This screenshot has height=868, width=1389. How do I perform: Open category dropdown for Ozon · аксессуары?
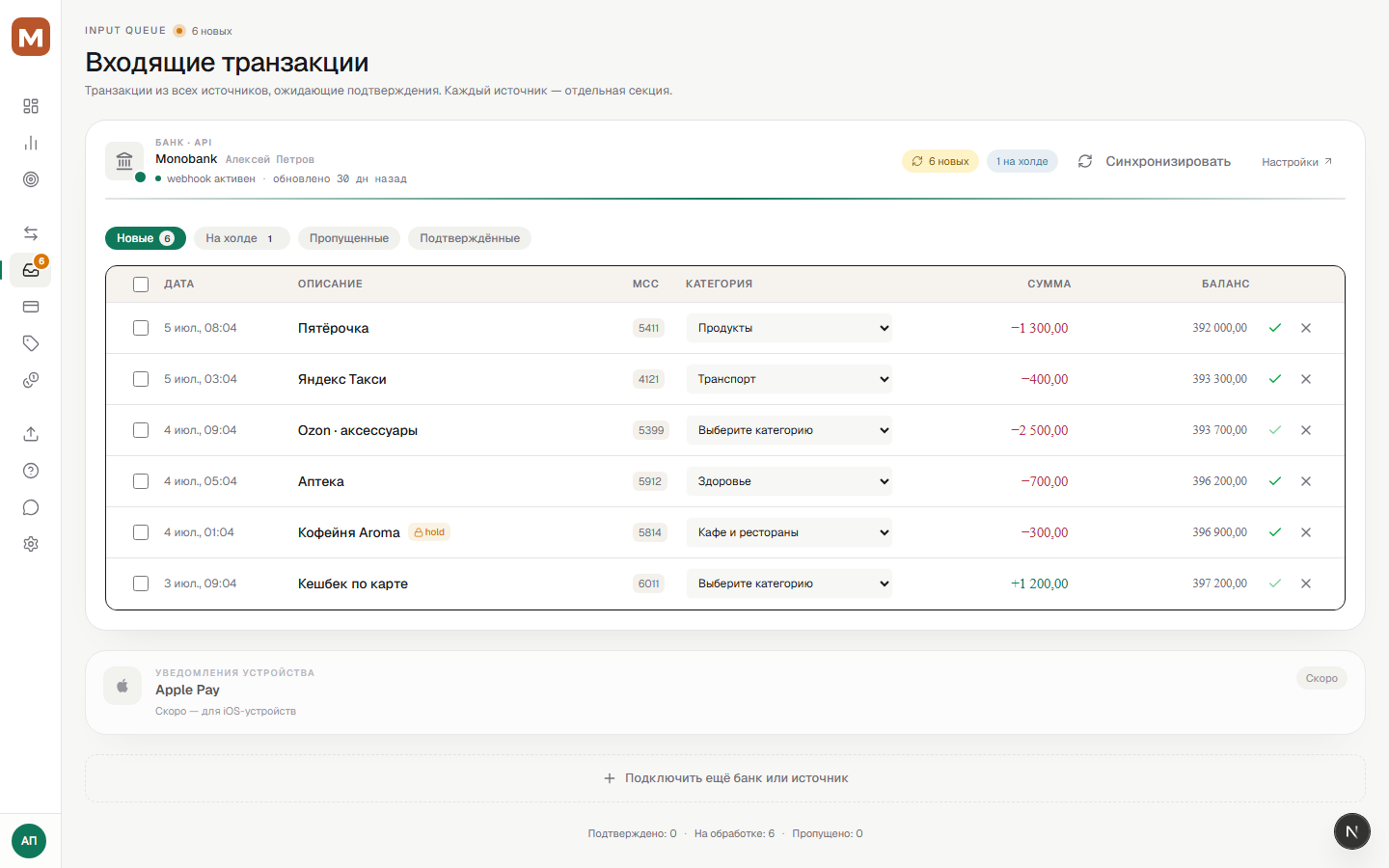coord(789,430)
